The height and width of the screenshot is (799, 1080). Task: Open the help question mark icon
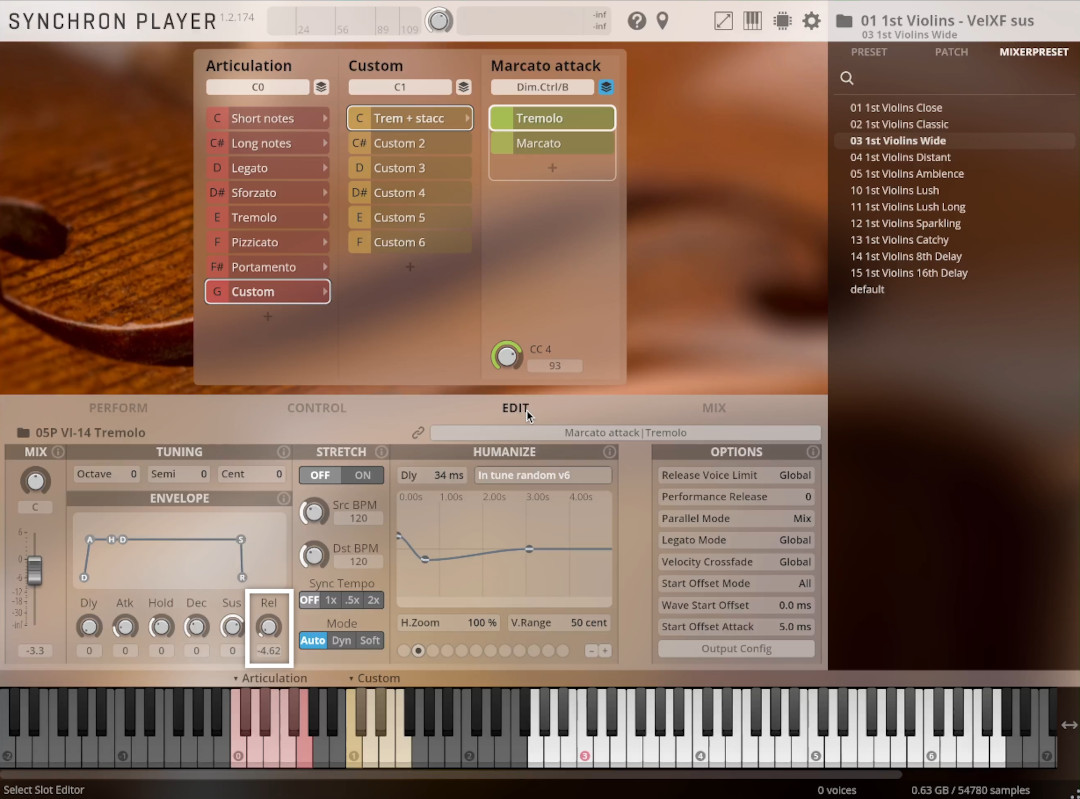[636, 21]
